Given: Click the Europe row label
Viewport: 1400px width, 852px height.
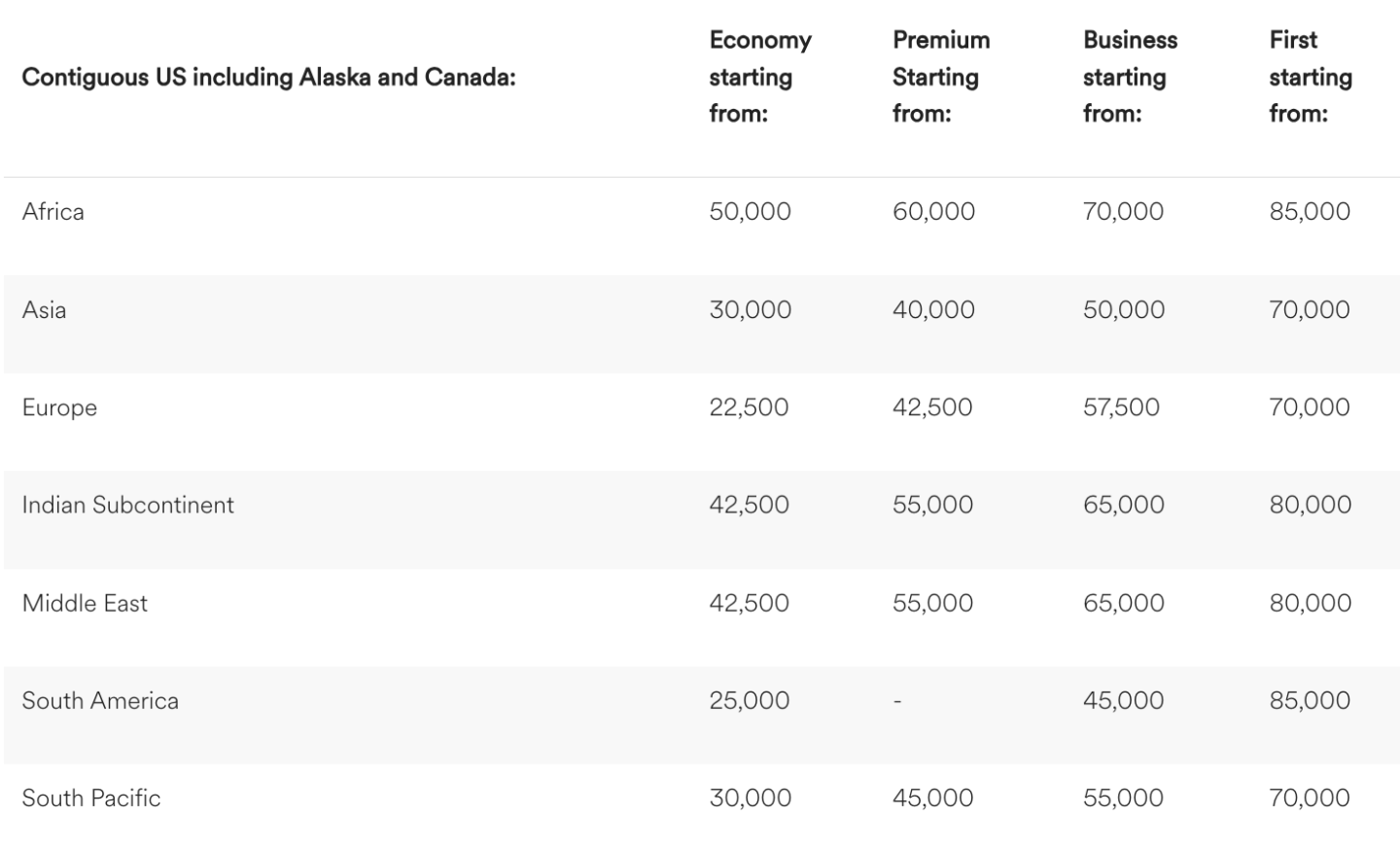Looking at the screenshot, I should point(59,408).
